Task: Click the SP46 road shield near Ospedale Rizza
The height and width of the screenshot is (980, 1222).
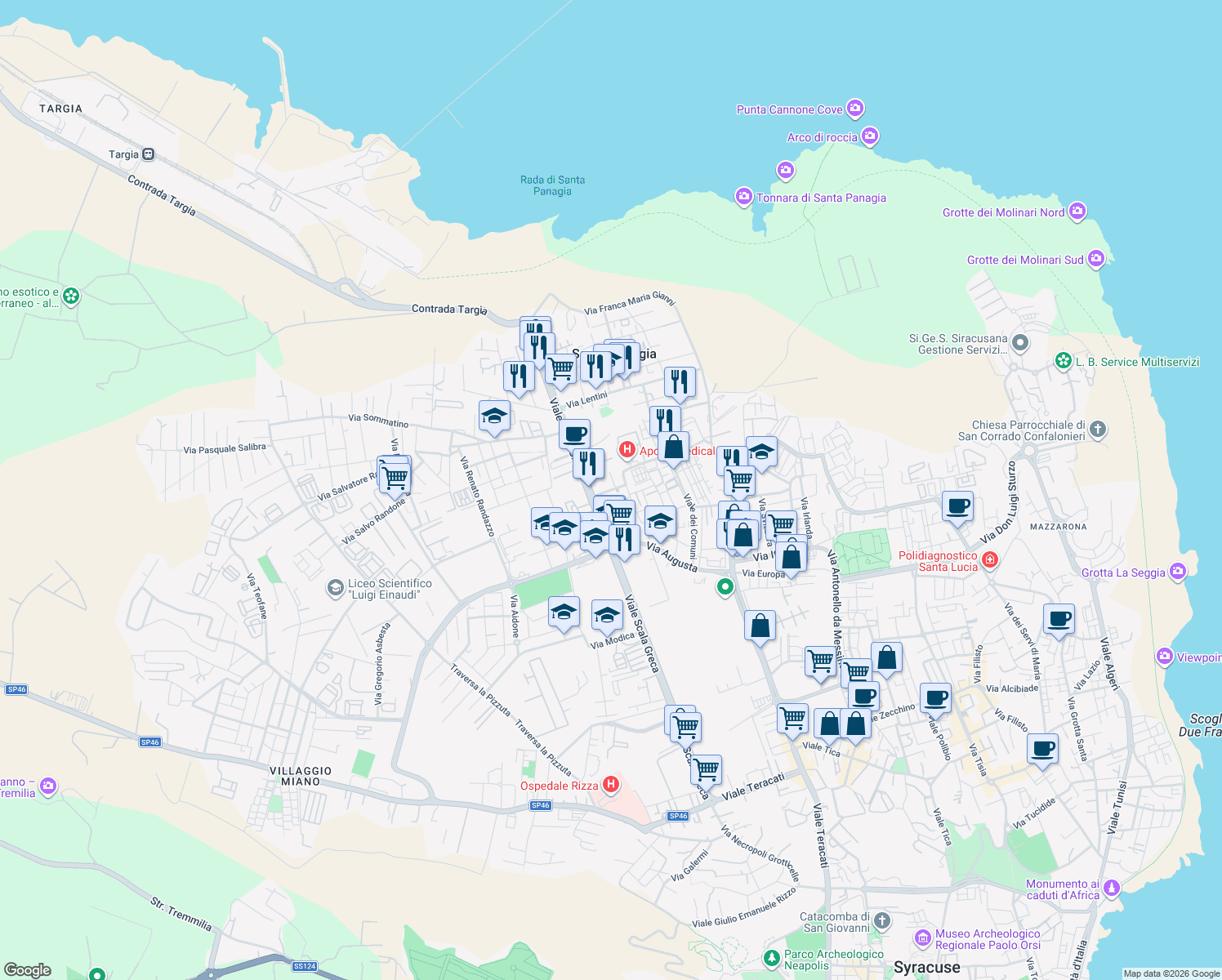Action: pyautogui.click(x=540, y=804)
